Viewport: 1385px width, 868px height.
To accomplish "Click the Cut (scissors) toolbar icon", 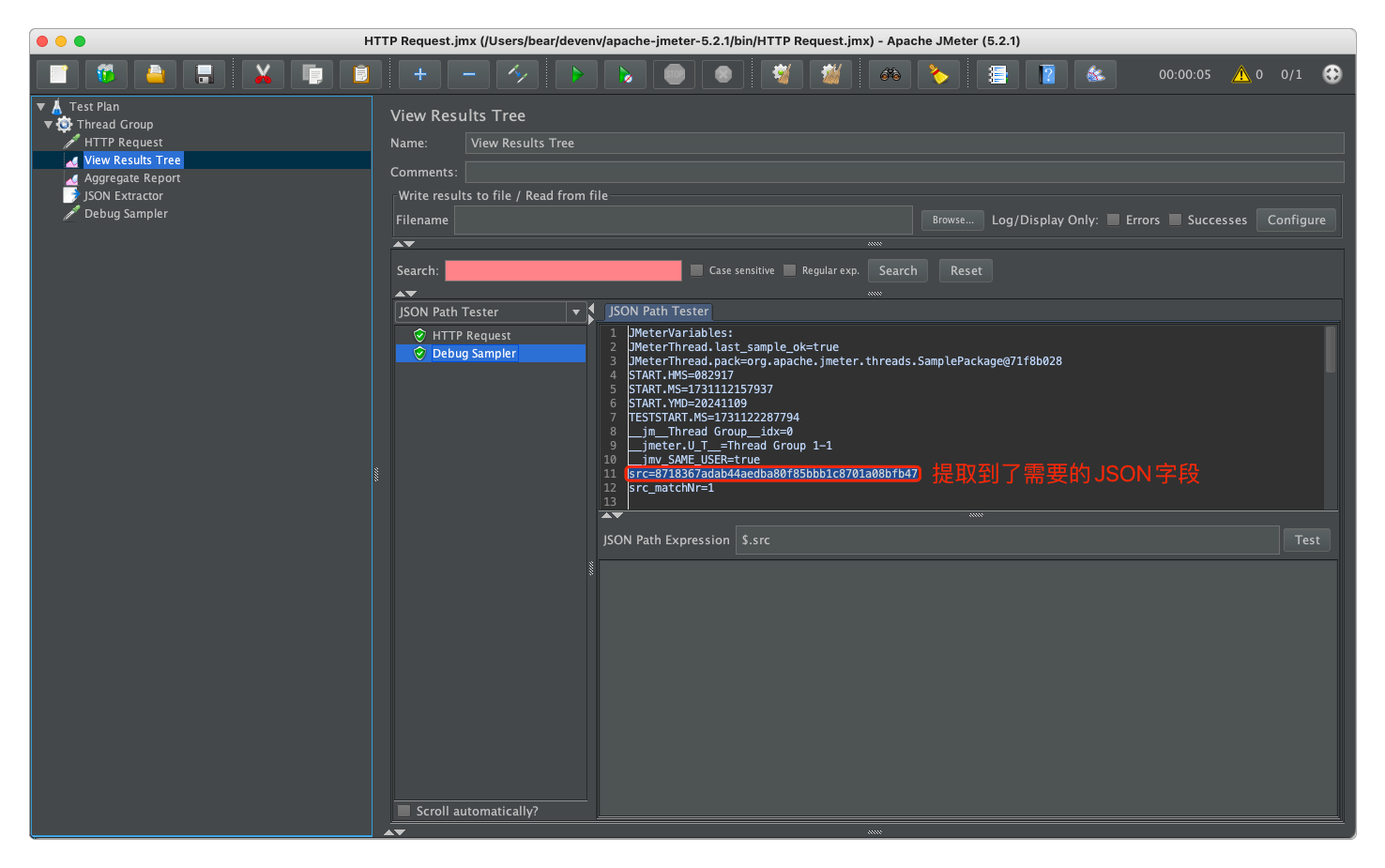I will point(263,74).
